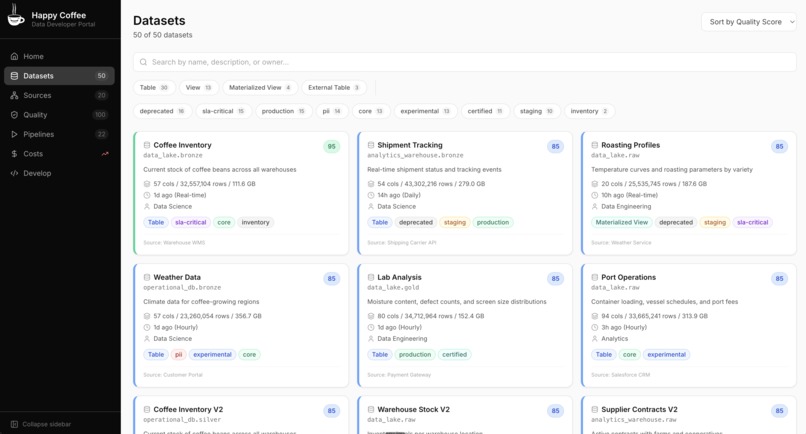806x434 pixels.
Task: Click the icon beside Port Operations title
Action: coord(595,277)
